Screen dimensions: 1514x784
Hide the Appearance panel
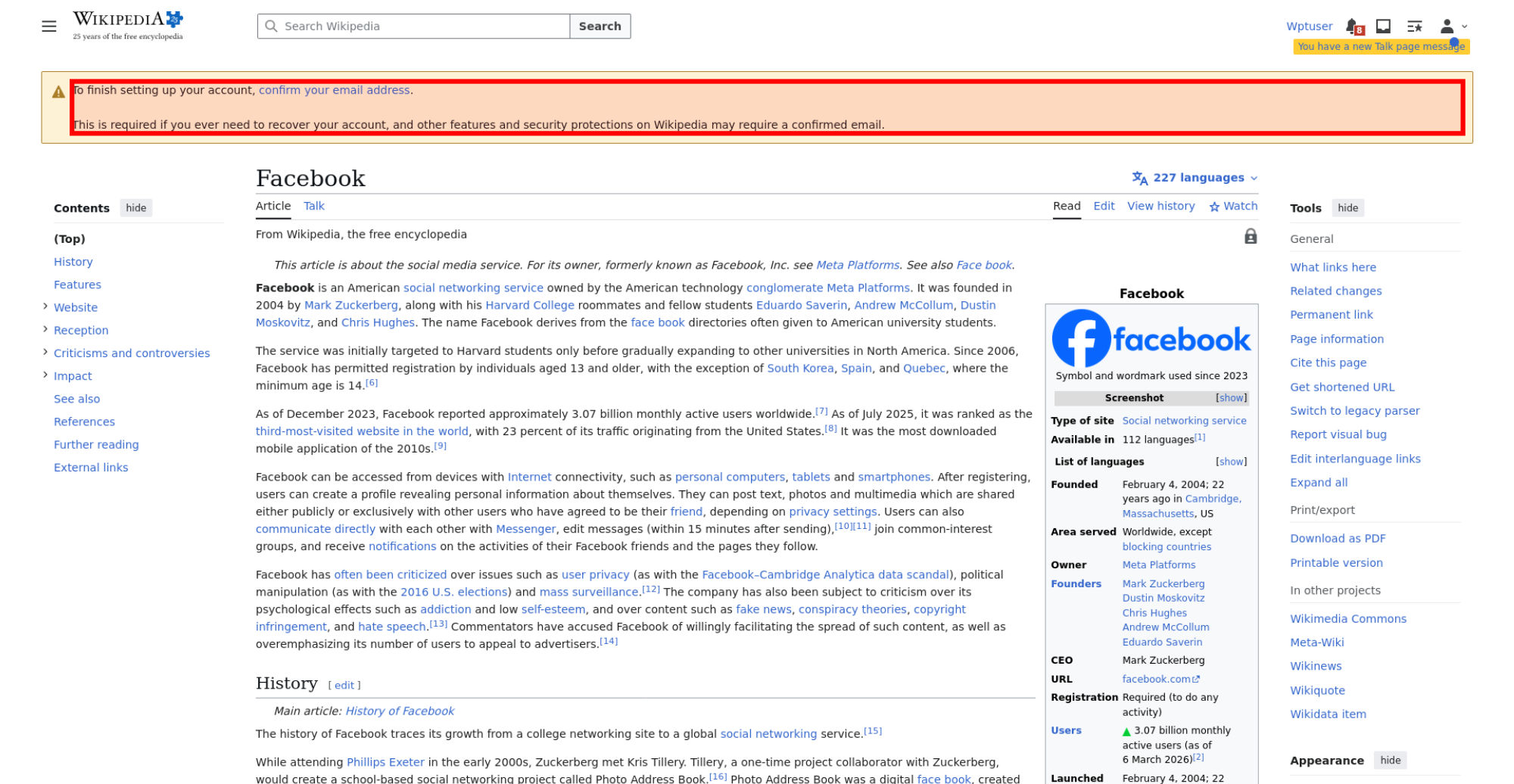[1390, 761]
